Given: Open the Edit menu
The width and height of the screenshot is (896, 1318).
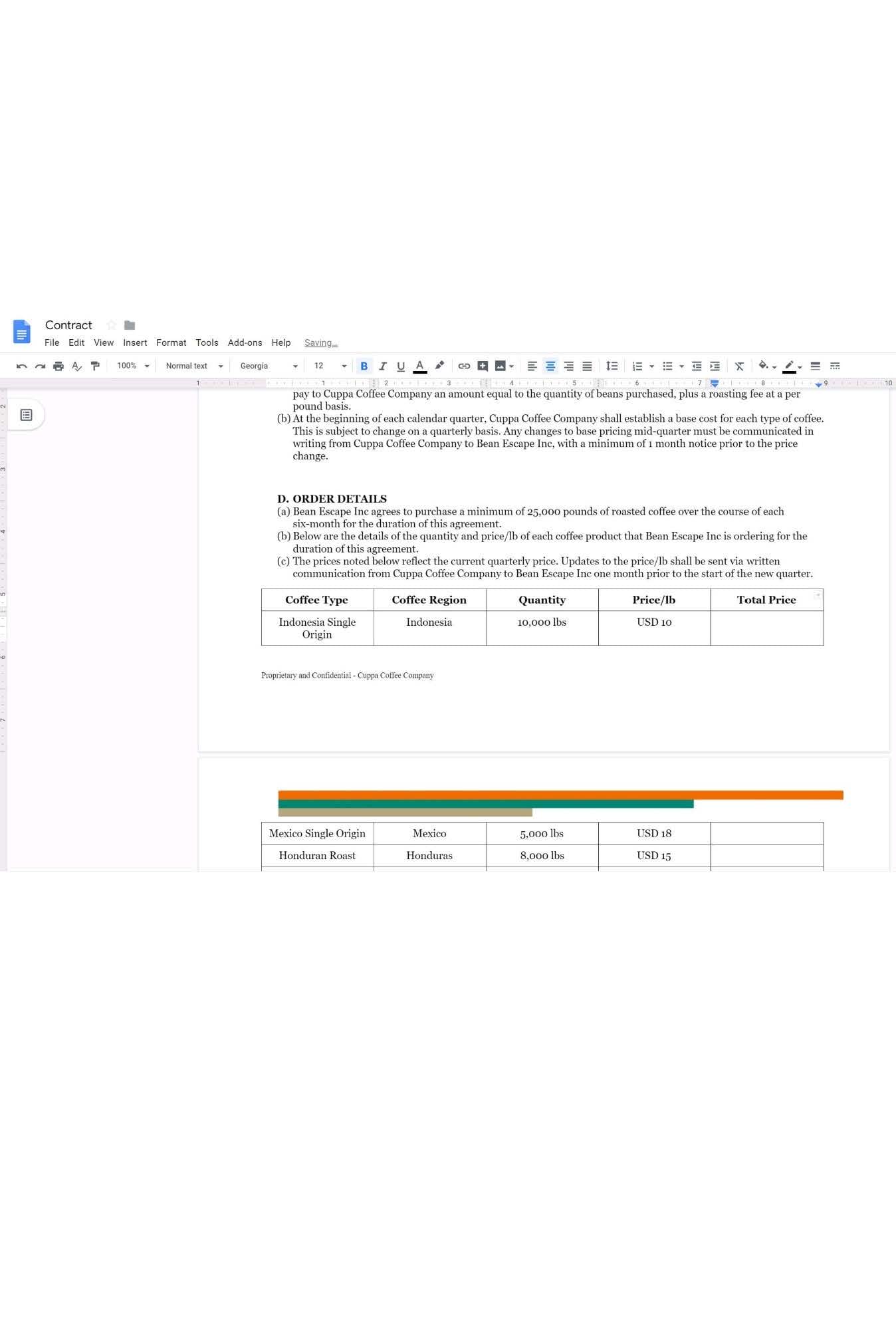Looking at the screenshot, I should pos(76,343).
